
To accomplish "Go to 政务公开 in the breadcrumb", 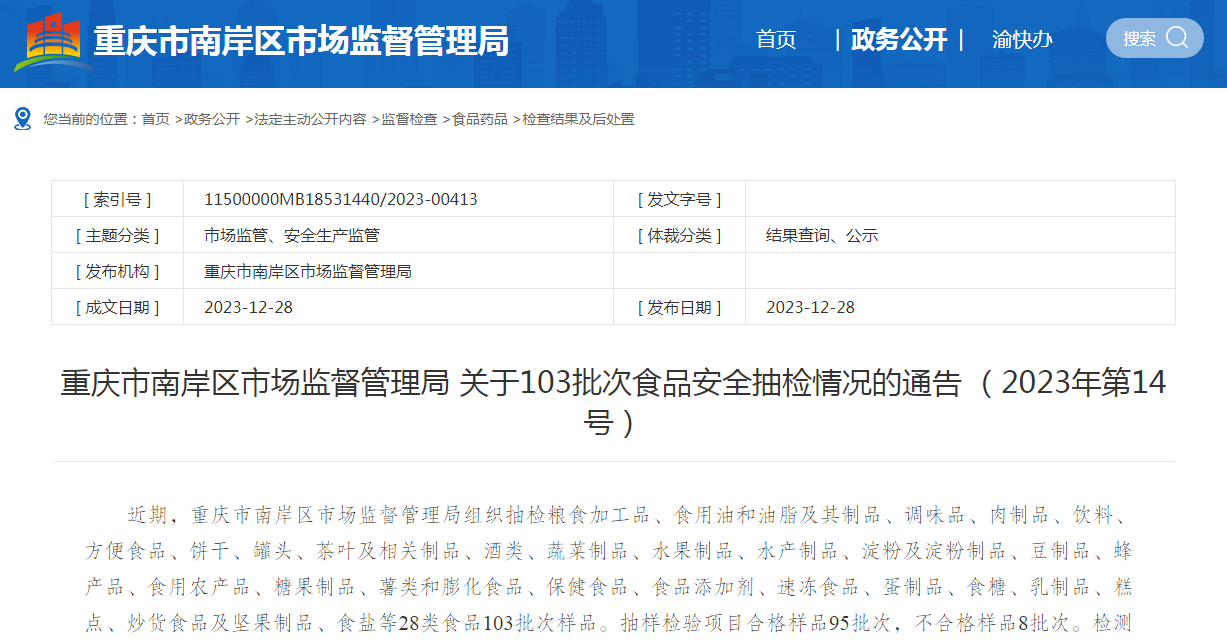I will point(212,119).
